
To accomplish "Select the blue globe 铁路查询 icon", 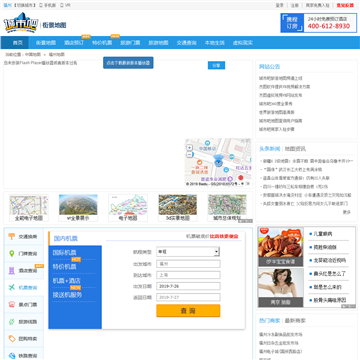I will tap(12, 355).
